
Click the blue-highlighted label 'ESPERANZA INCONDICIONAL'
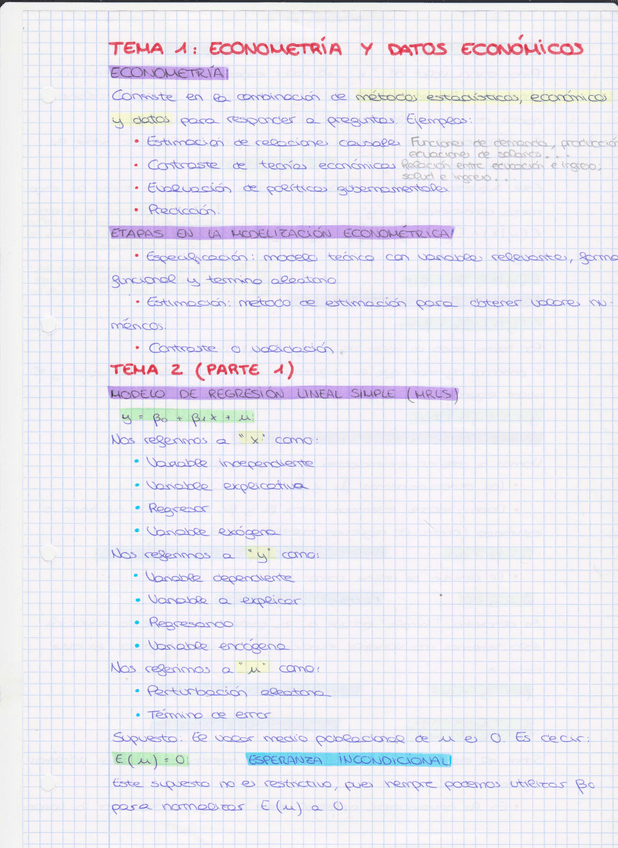[x=348, y=760]
